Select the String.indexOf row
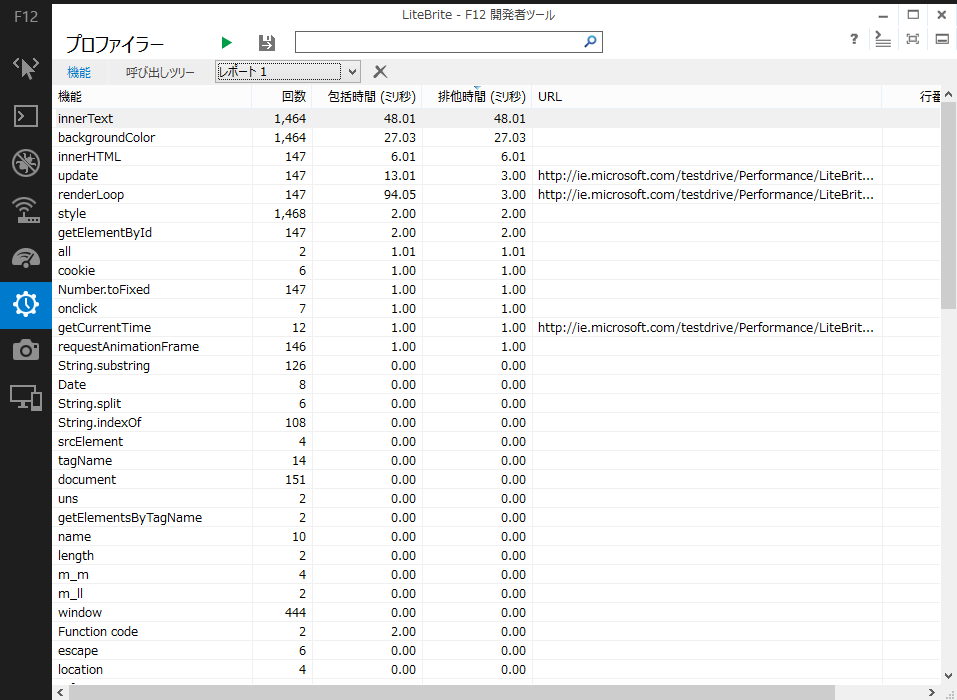Screen dimensions: 957x700 click(497, 422)
